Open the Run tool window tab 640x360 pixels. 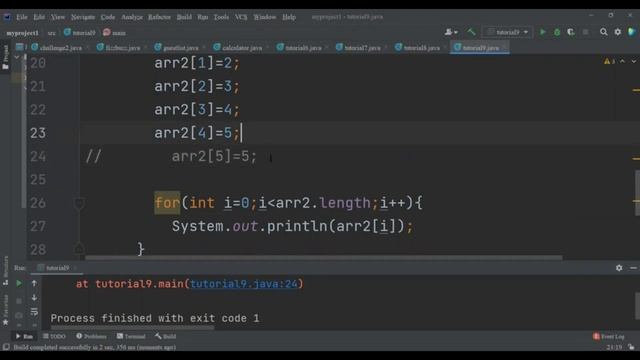[x=24, y=336]
